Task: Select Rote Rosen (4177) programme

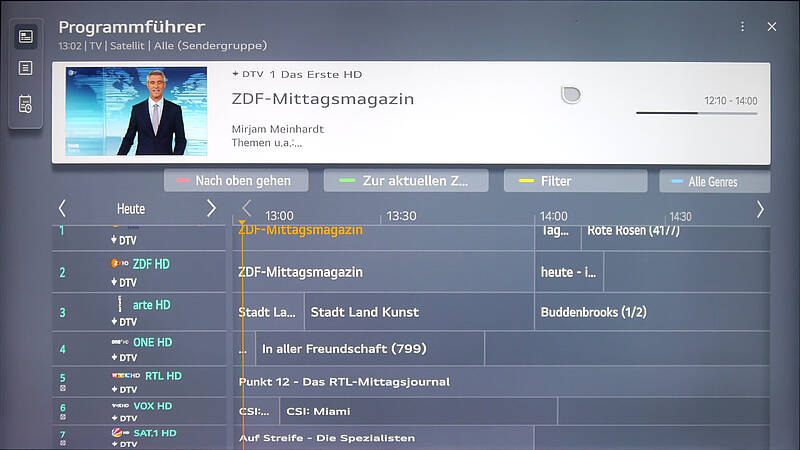Action: (x=676, y=236)
